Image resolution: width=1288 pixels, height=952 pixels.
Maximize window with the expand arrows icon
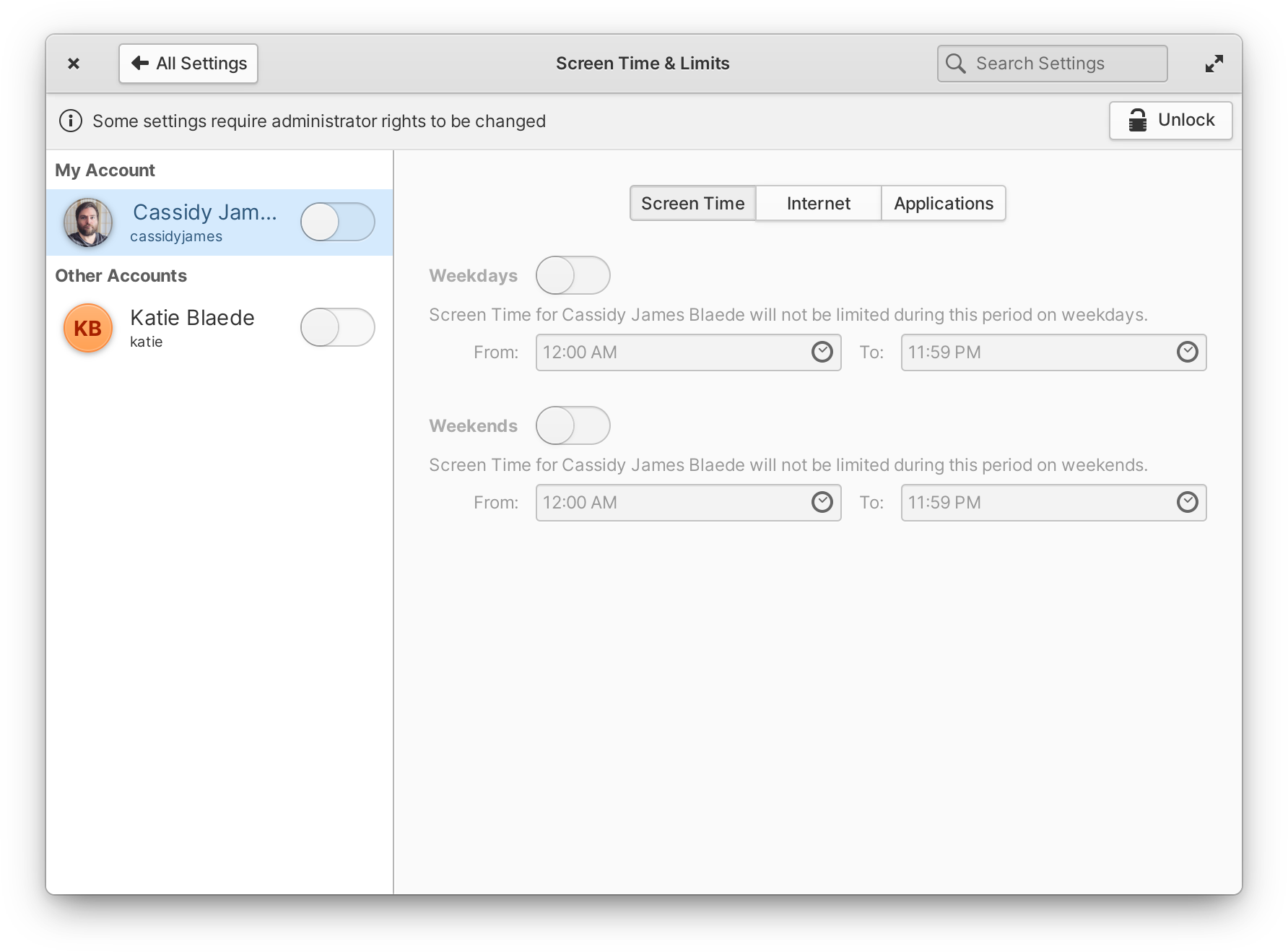click(x=1214, y=64)
